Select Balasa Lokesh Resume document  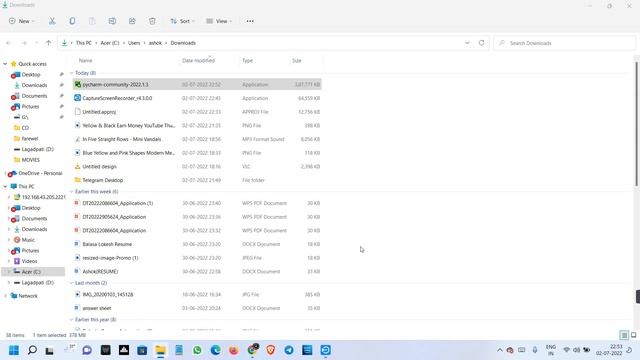tap(197, 244)
